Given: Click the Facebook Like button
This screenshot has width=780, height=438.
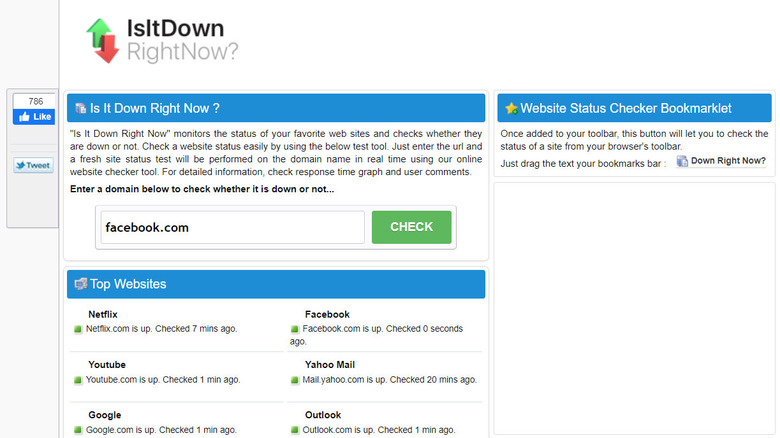Looking at the screenshot, I should coord(34,117).
